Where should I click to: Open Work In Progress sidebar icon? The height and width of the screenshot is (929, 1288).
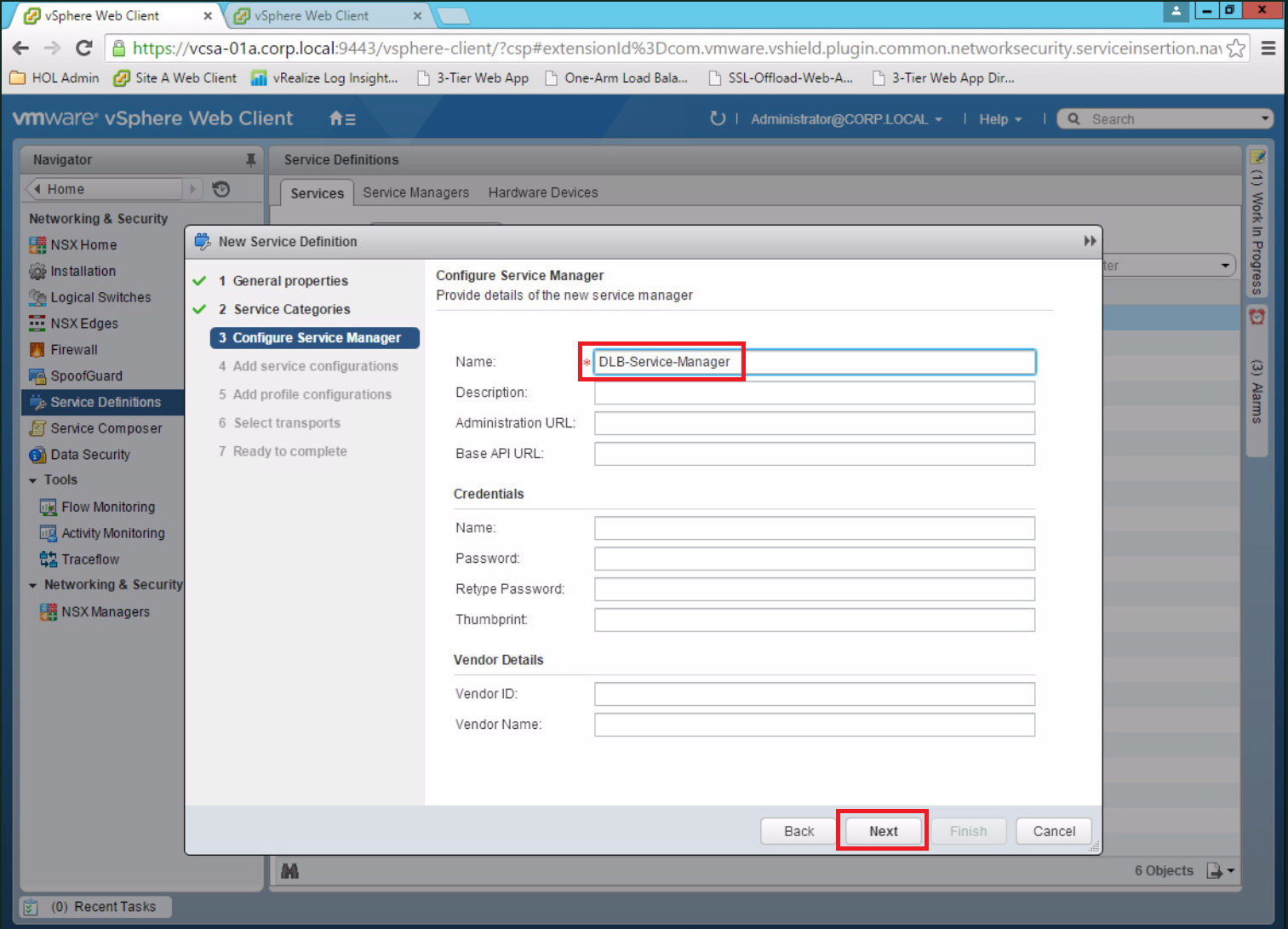tap(1257, 157)
